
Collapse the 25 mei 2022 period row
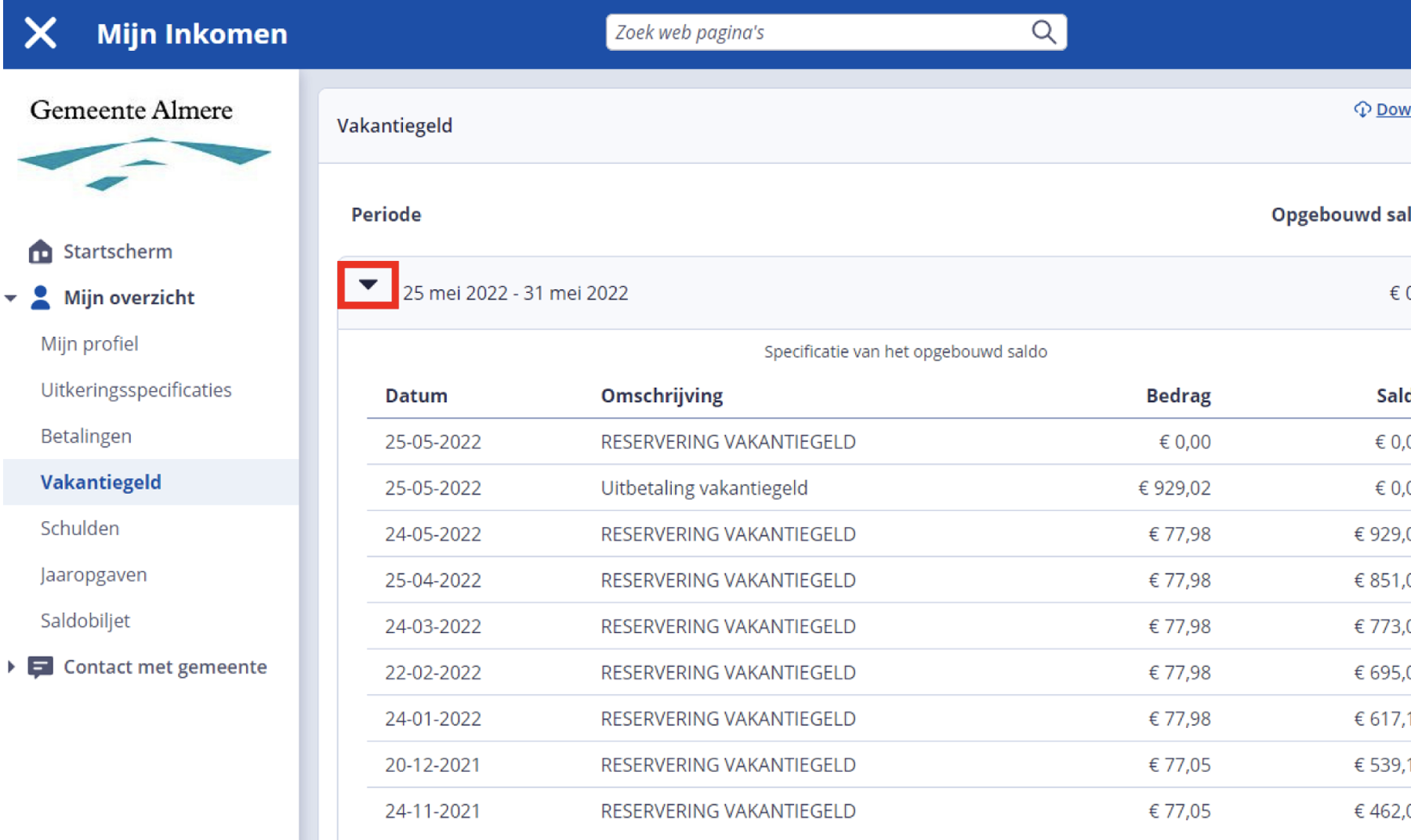pos(368,285)
